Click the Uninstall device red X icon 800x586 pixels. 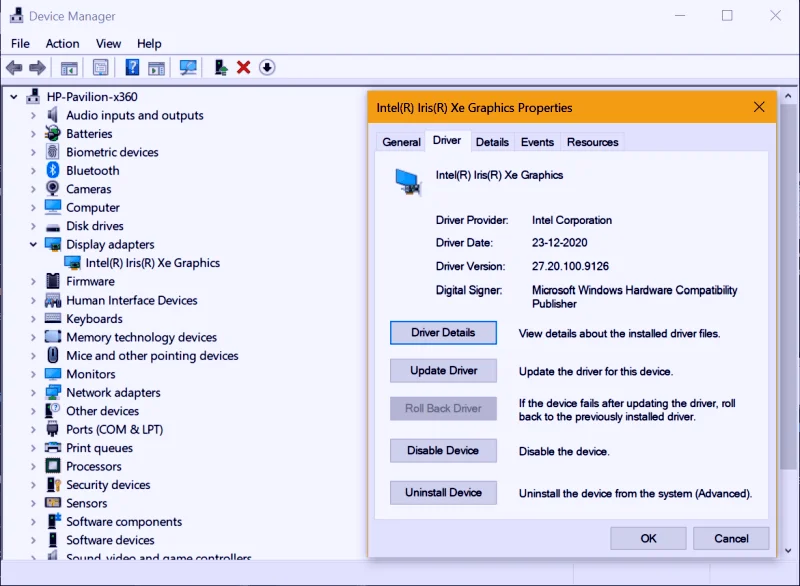coord(243,67)
